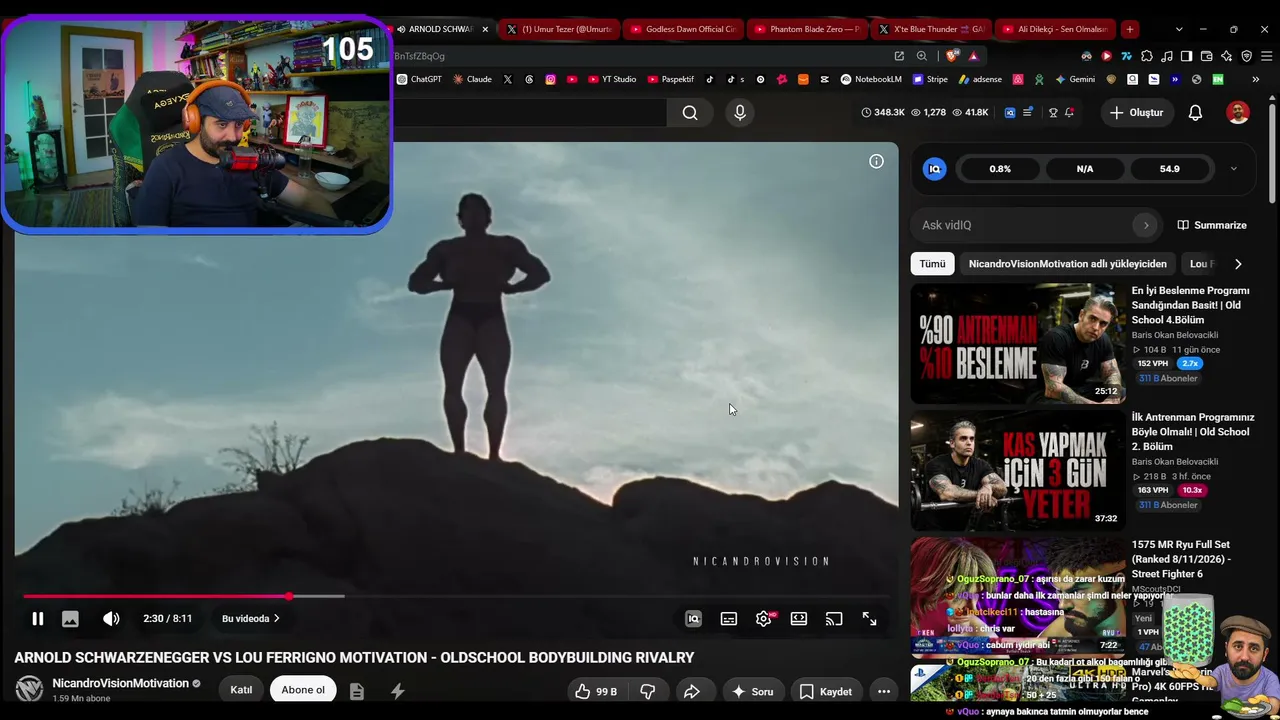Image resolution: width=1280 pixels, height=720 pixels.
Task: Toggle subtitles with the captions button
Action: (729, 619)
